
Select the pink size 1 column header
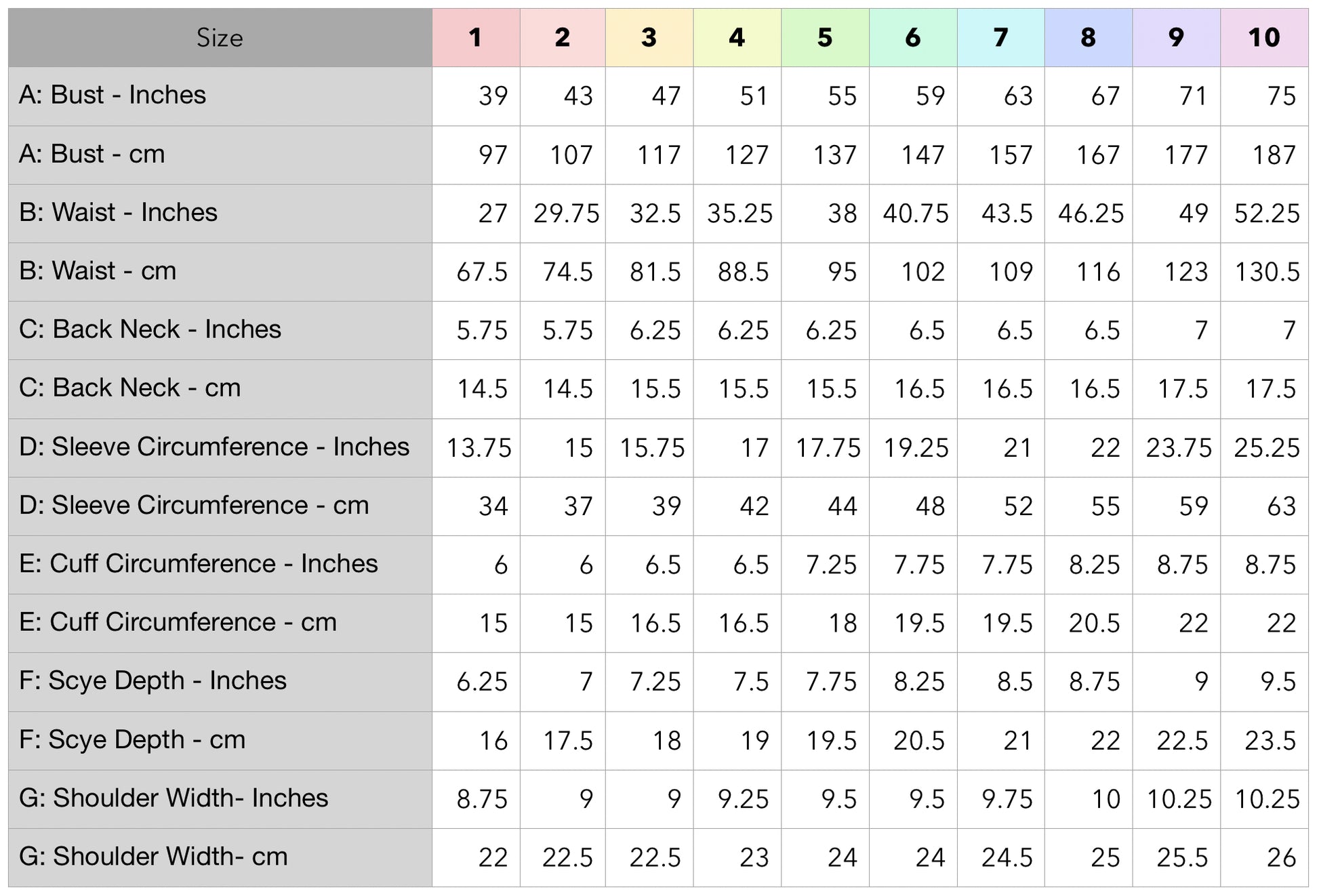coord(475,38)
